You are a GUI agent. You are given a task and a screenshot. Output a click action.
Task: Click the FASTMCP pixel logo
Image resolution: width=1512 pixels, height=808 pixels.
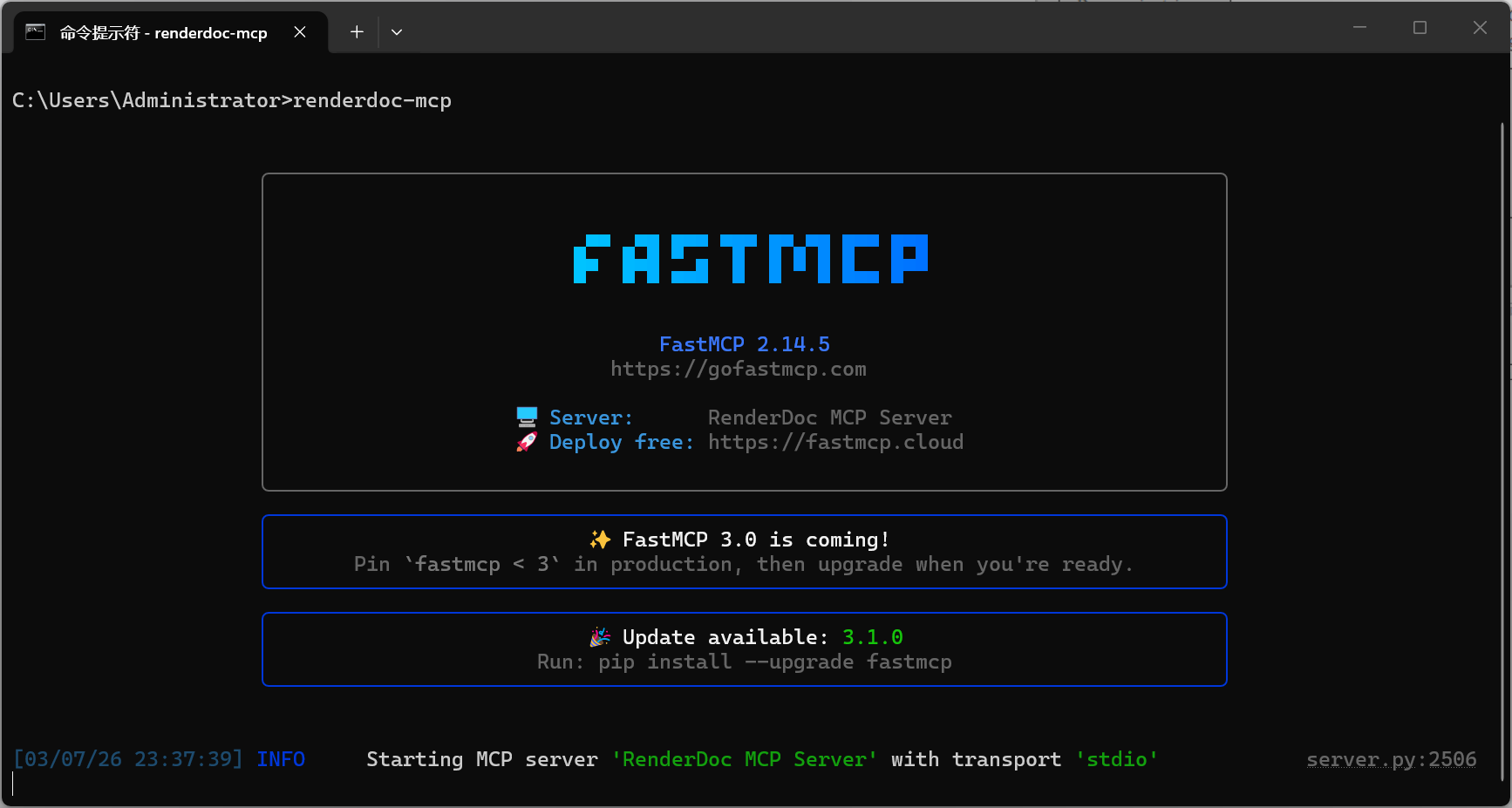[x=750, y=259]
